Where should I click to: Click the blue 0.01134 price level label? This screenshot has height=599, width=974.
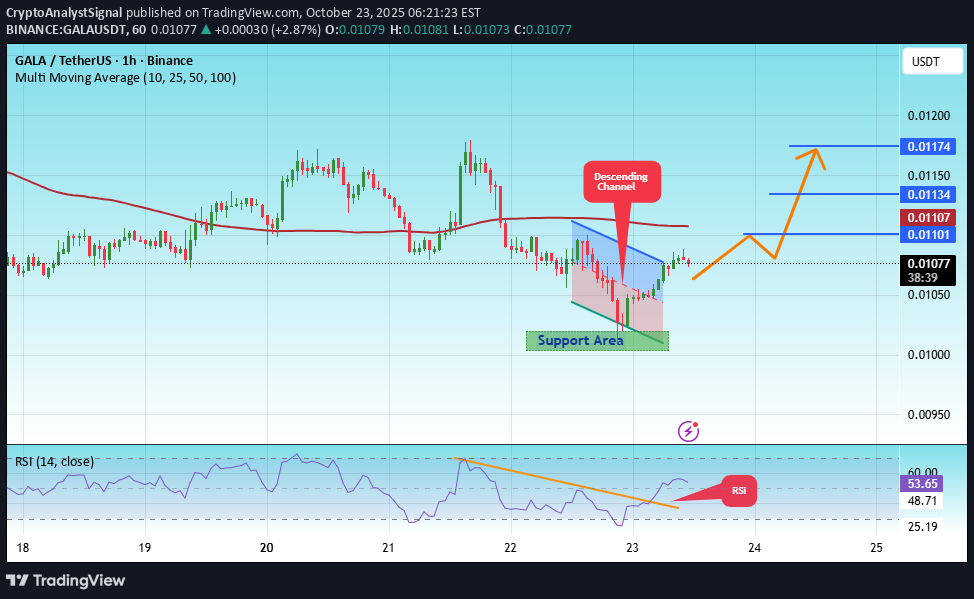click(928, 195)
